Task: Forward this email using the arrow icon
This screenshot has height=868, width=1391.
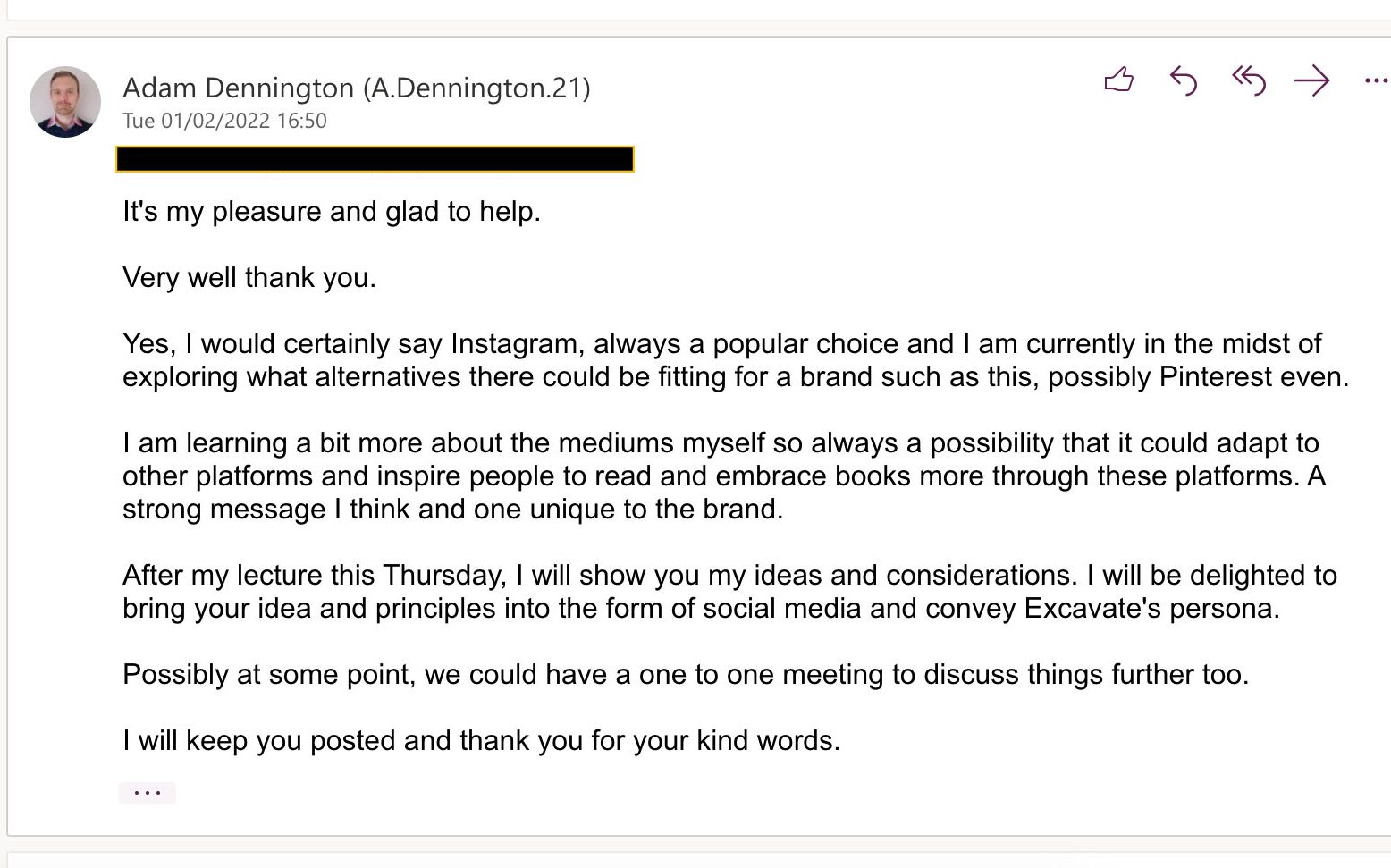Action: 1311,81
